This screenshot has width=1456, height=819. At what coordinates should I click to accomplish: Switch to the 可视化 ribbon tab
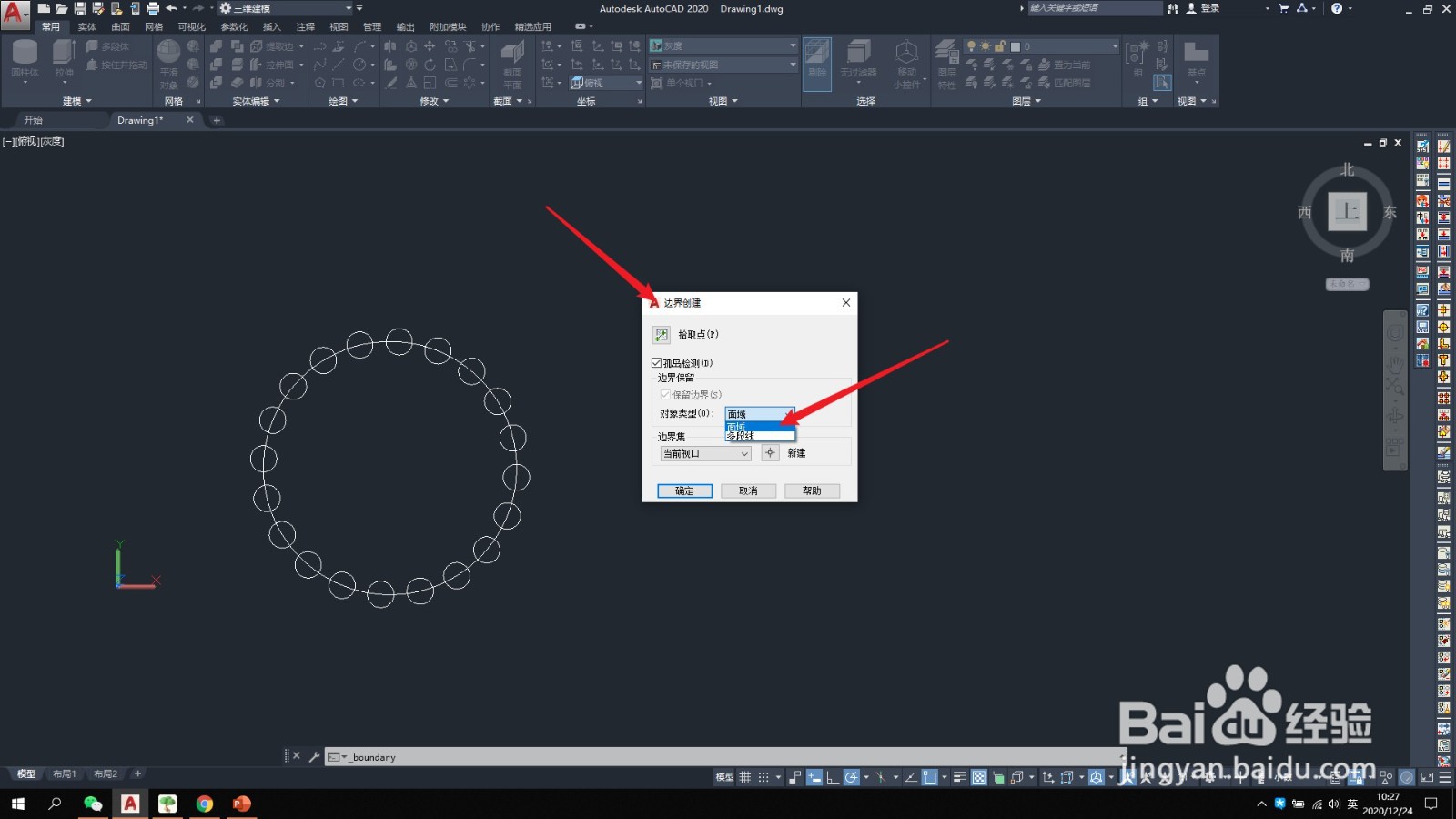pyautogui.click(x=190, y=26)
